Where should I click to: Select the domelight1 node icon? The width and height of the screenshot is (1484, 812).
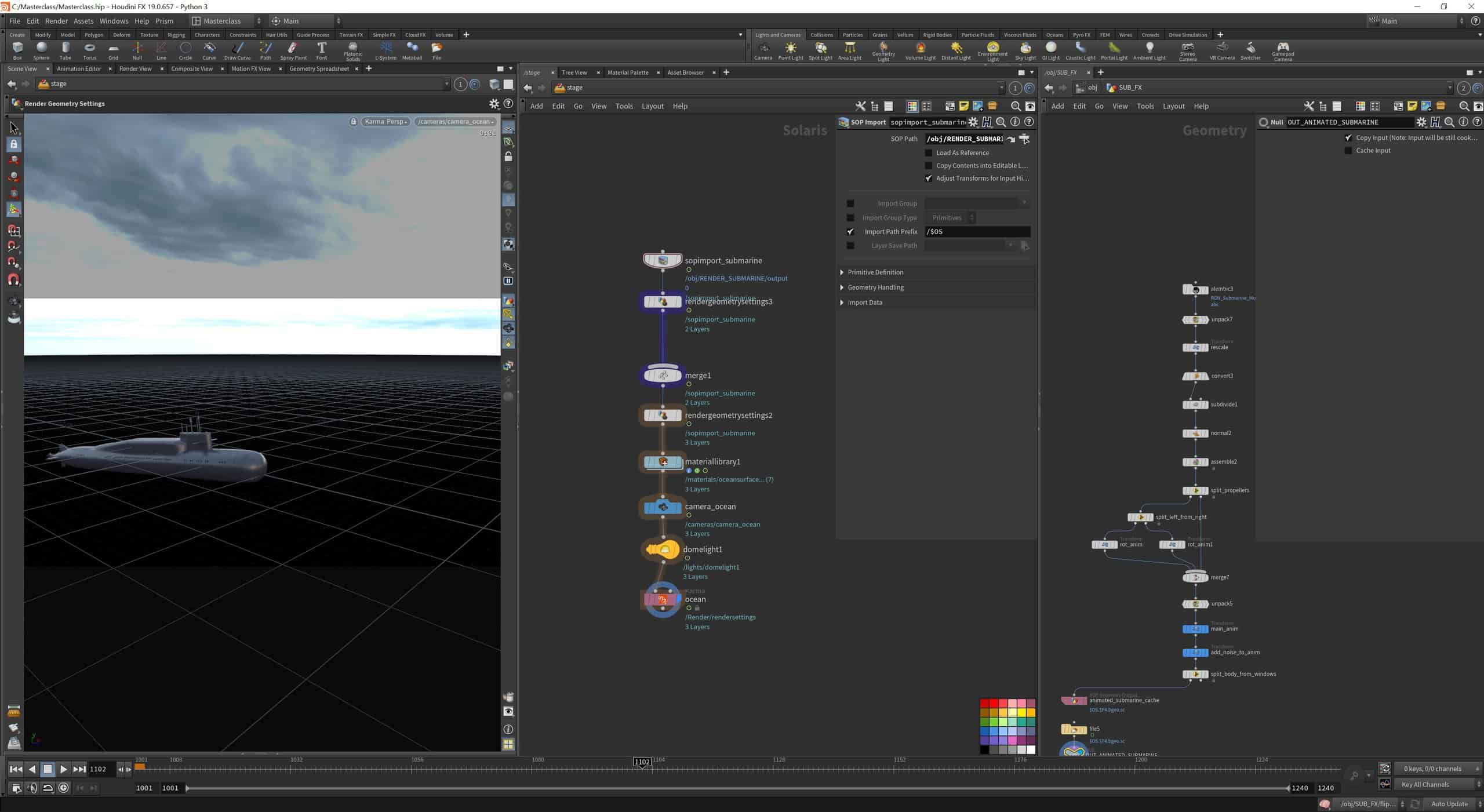pos(662,549)
